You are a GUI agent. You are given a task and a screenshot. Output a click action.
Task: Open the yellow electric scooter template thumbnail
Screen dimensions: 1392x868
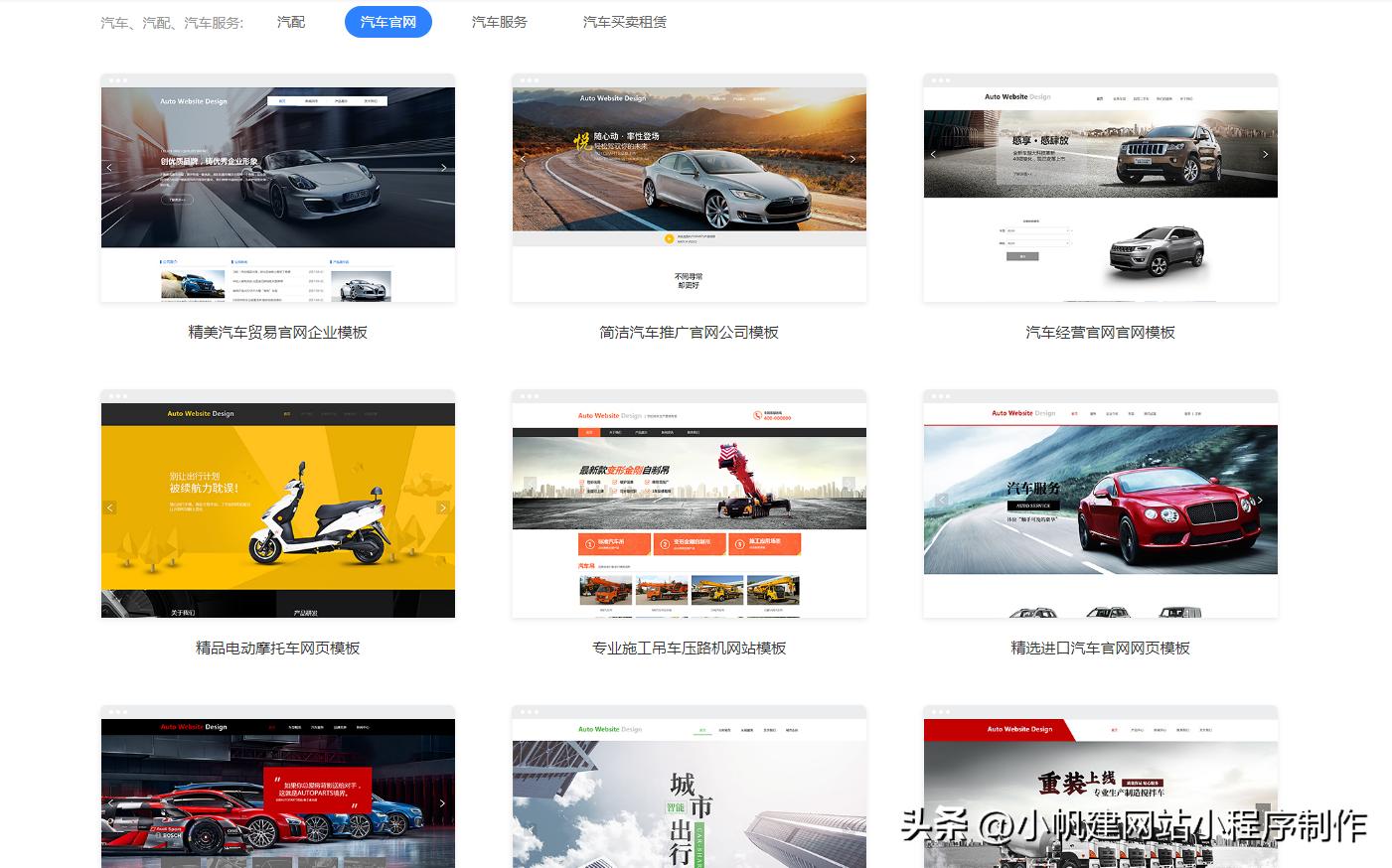click(x=278, y=504)
